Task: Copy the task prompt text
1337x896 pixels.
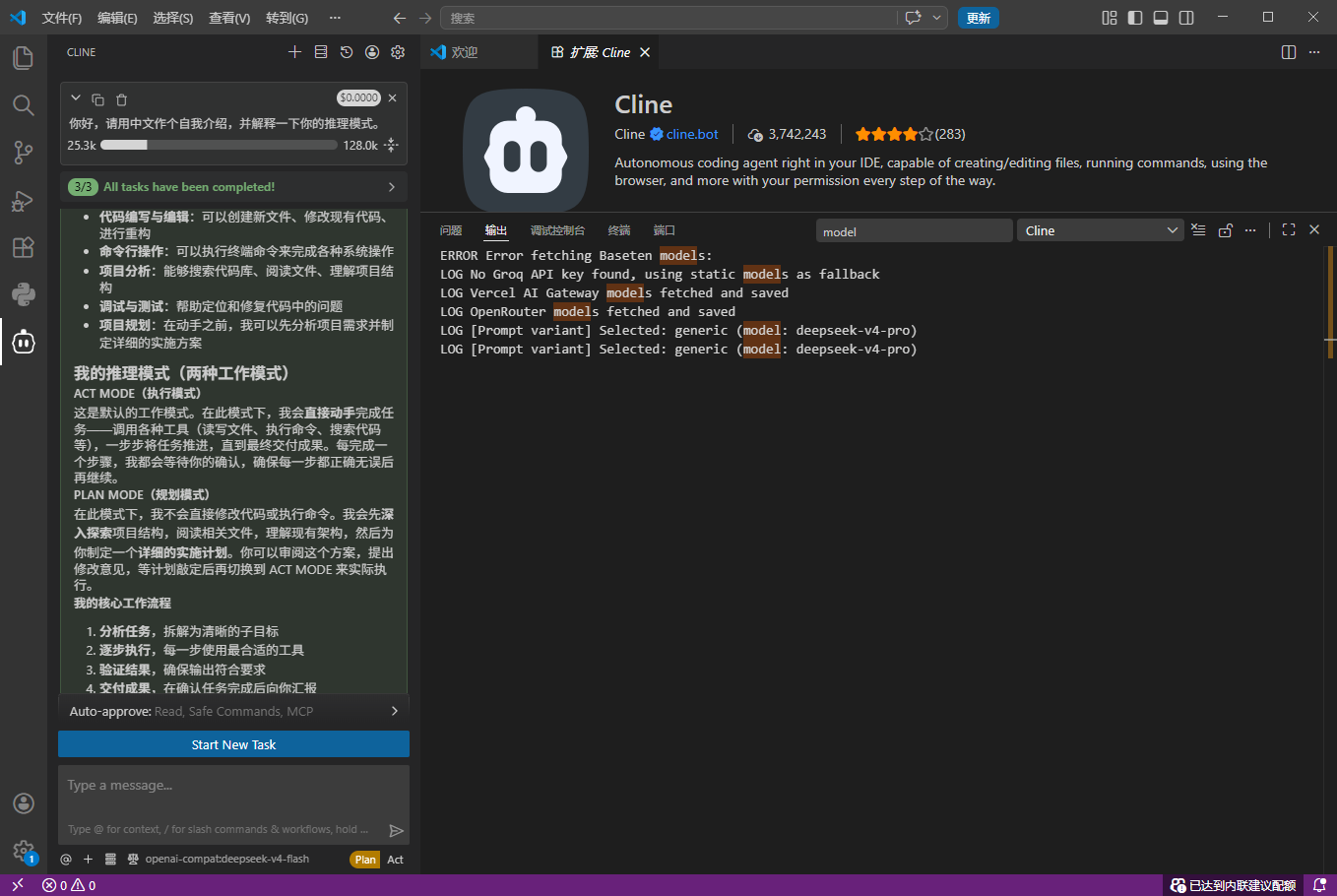Action: (97, 99)
